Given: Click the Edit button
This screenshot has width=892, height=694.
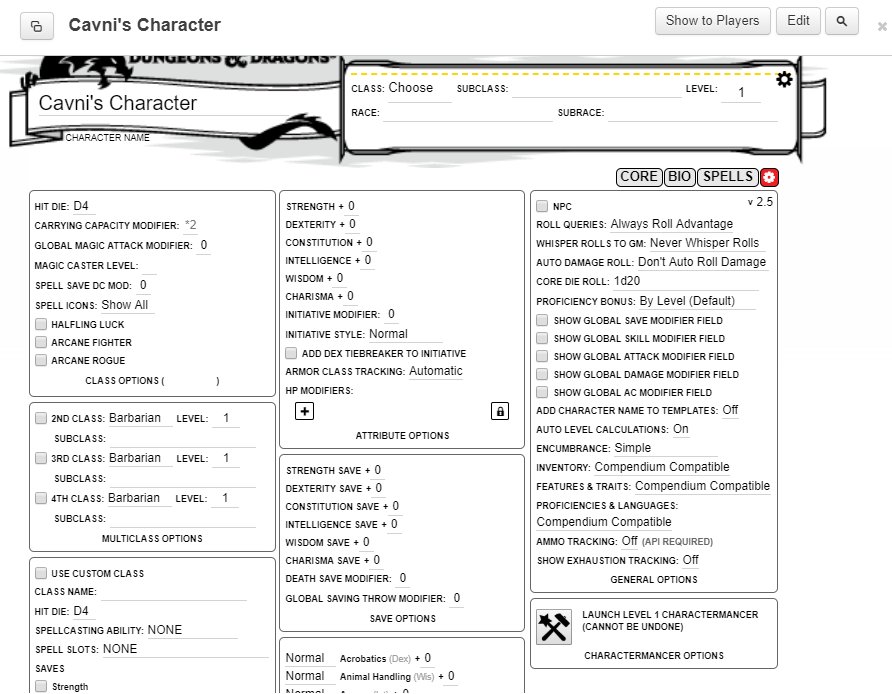Looking at the screenshot, I should point(798,21).
